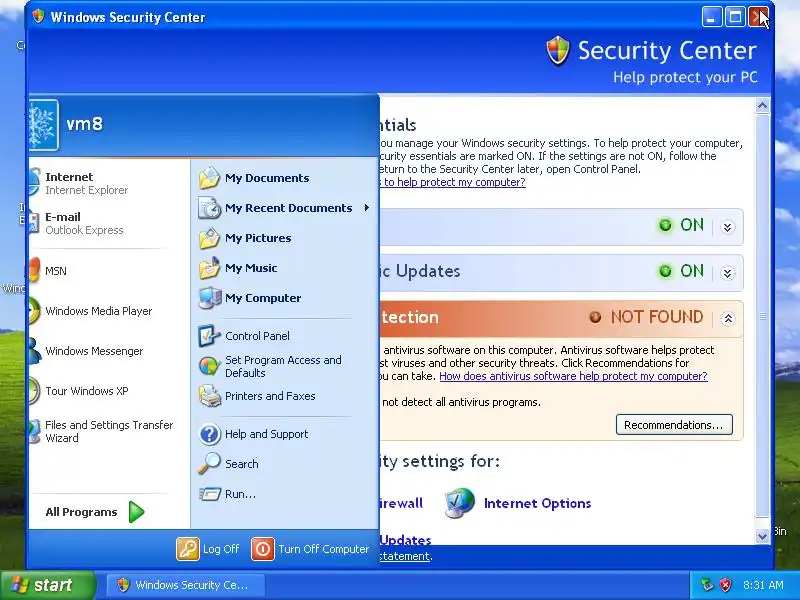The image size is (800, 600).
Task: Click the Security Center vertical scrollbar thumb
Action: [762, 316]
